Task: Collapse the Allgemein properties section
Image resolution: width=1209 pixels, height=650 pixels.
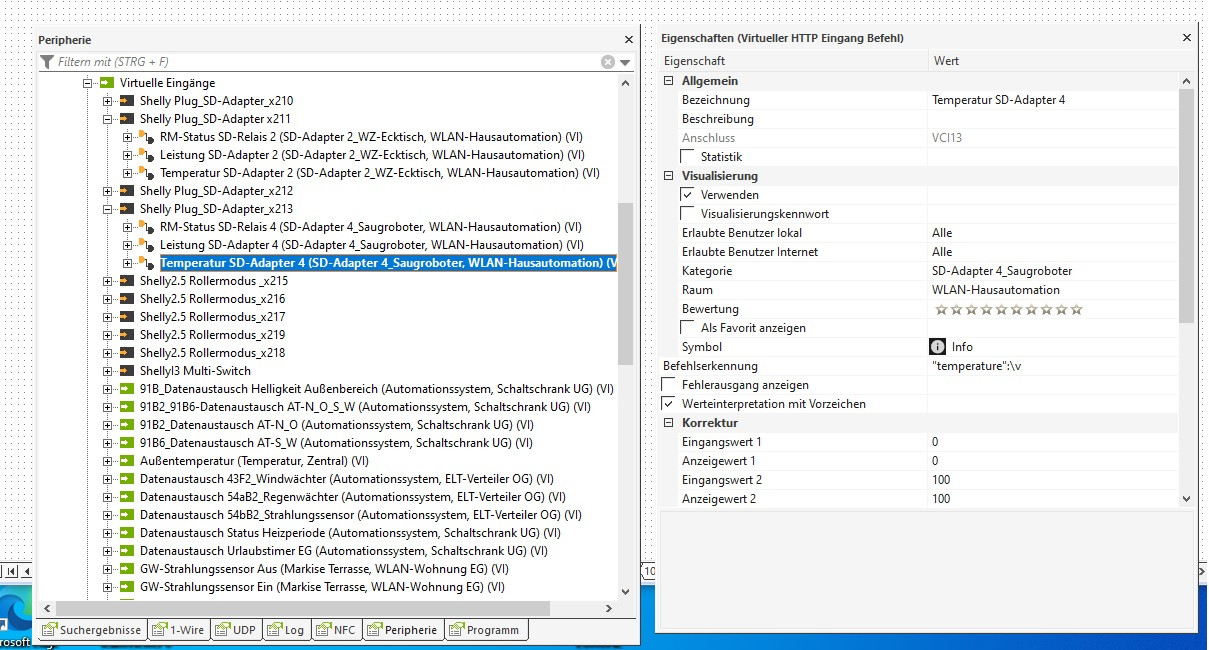Action: (x=669, y=81)
